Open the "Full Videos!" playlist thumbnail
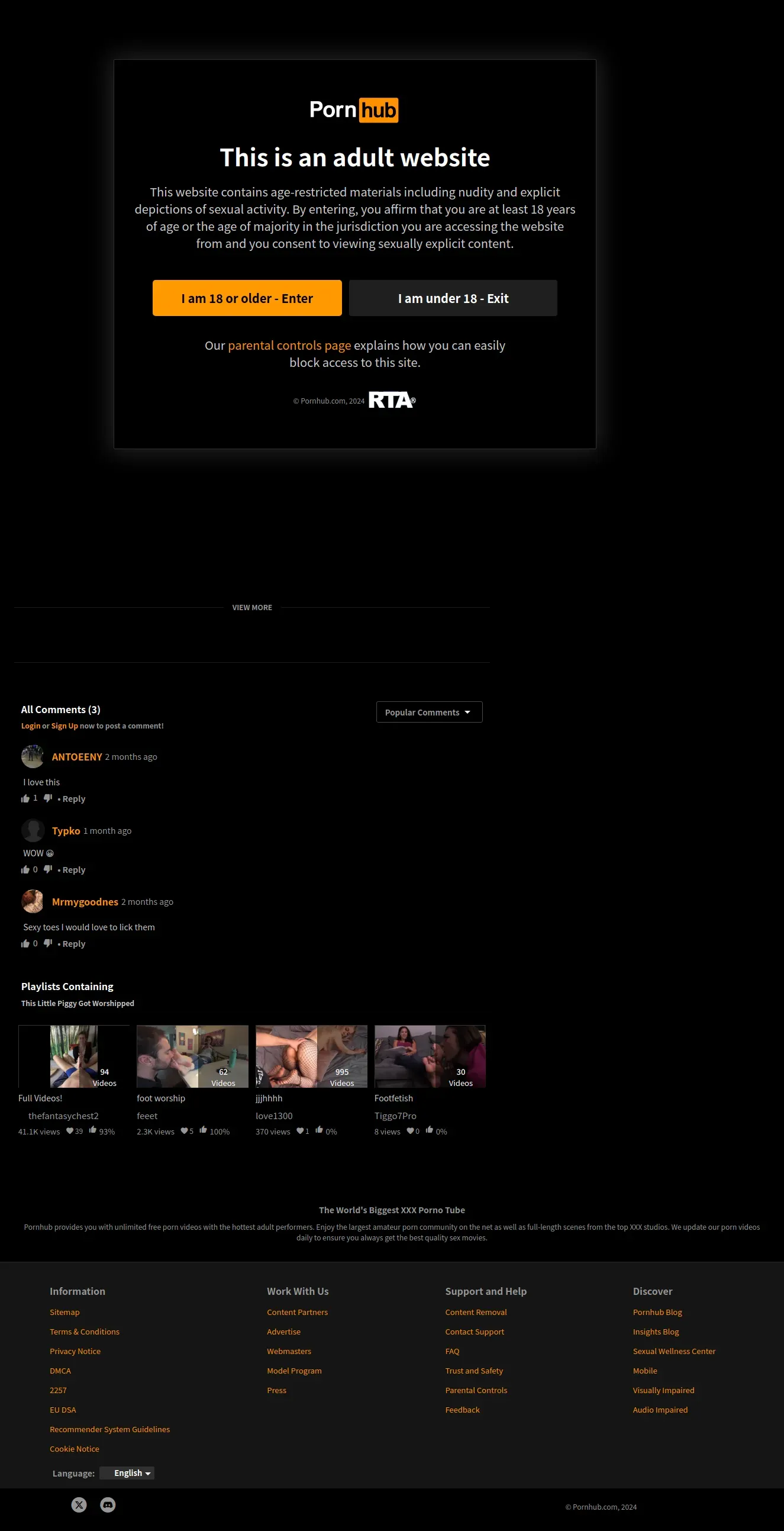Image resolution: width=784 pixels, height=1531 pixels. coord(74,1056)
